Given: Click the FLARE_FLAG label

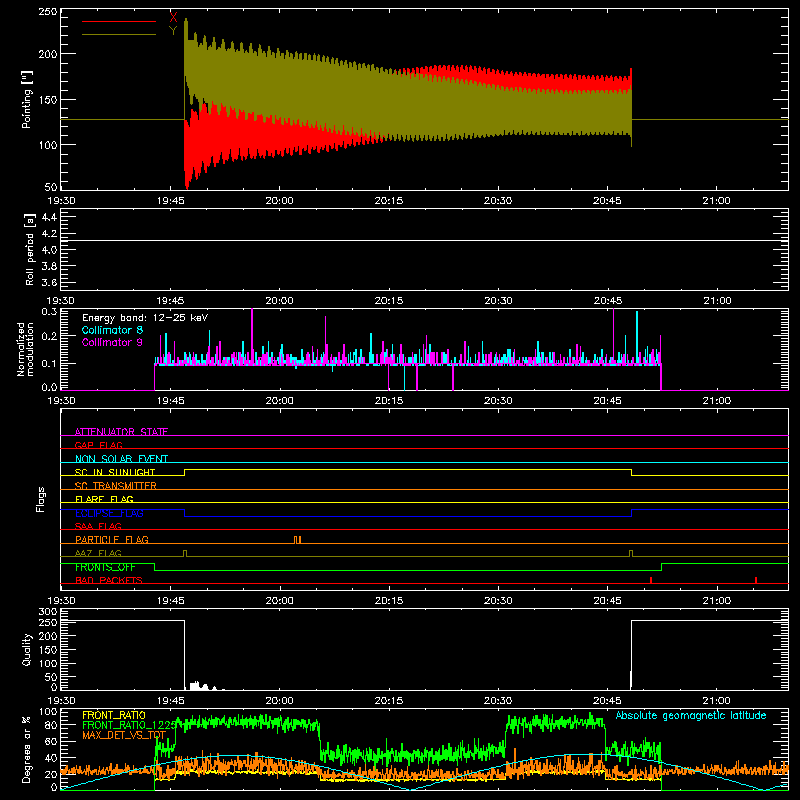Looking at the screenshot, I should [104, 499].
